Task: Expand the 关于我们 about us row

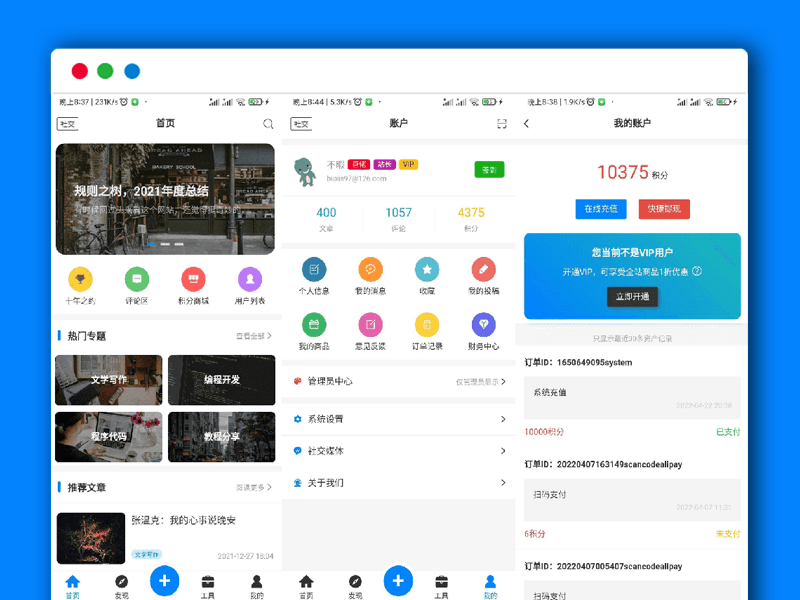Action: coord(398,480)
